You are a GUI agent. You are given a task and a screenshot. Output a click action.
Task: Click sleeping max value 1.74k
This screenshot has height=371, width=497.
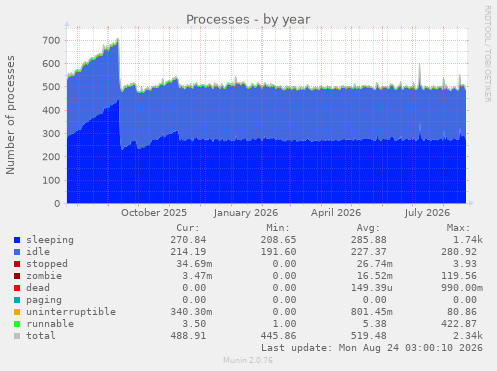[468, 240]
